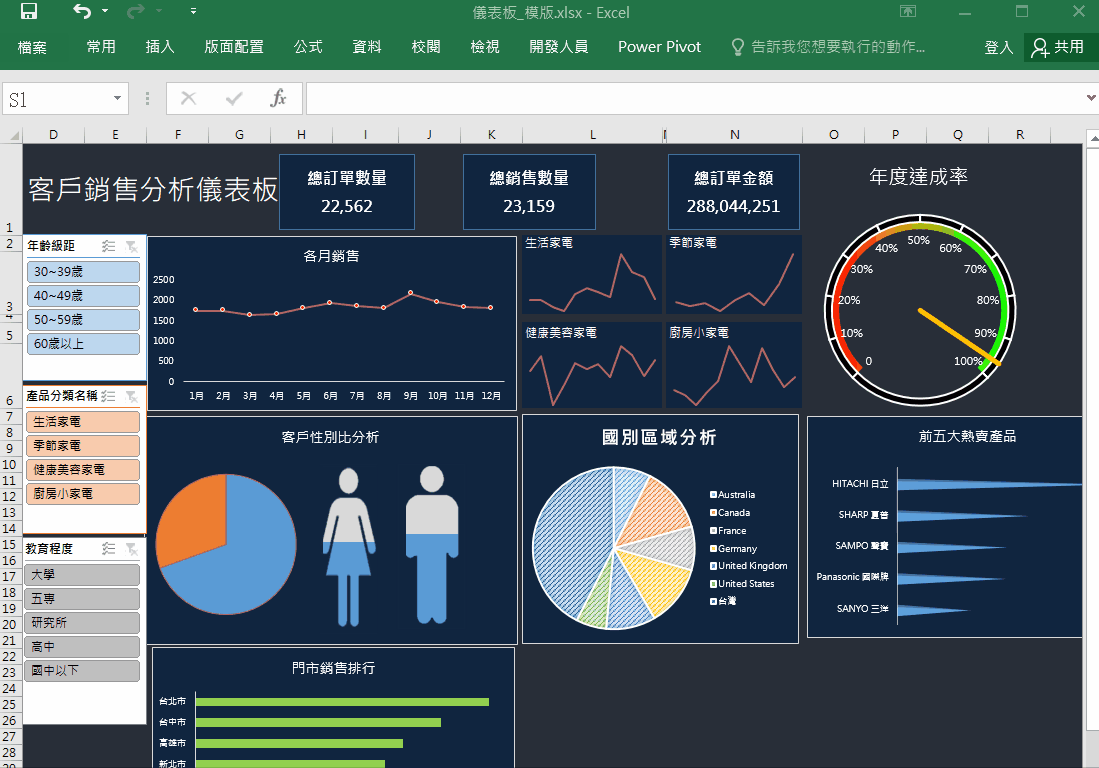Expand the formula bar with the chevron

[1090, 98]
